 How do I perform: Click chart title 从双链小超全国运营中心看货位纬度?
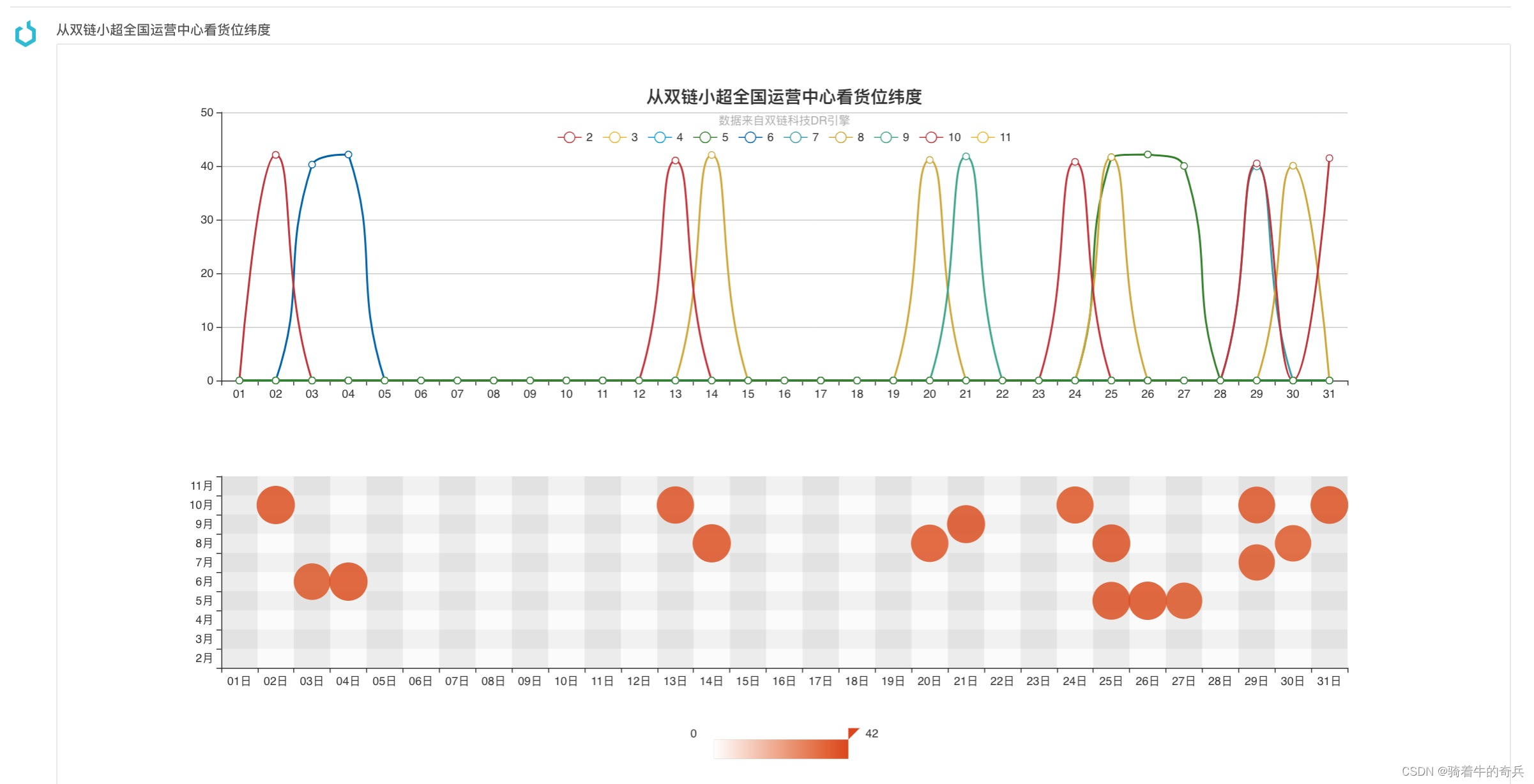point(784,97)
